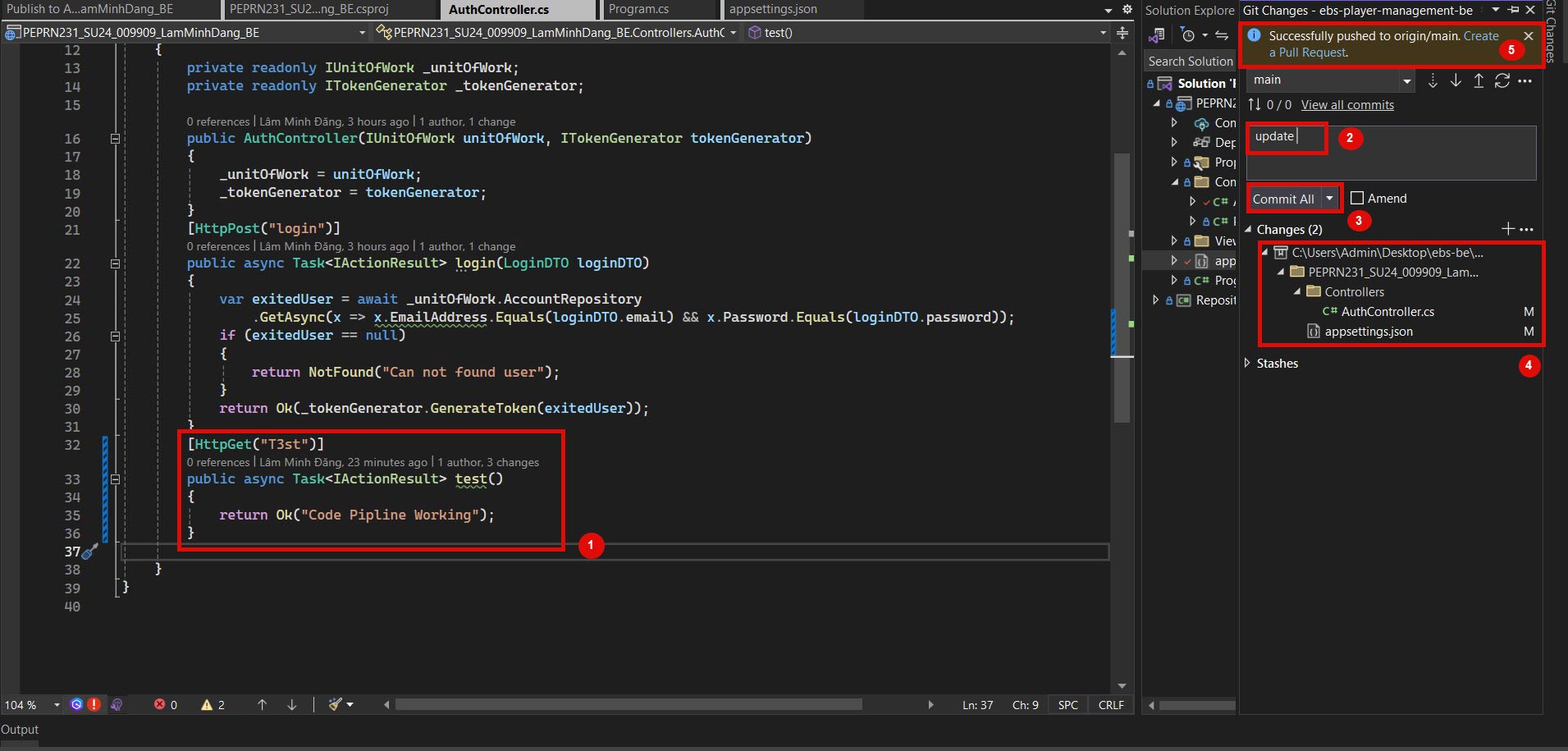Click the sync with active document icon

pos(1222,35)
